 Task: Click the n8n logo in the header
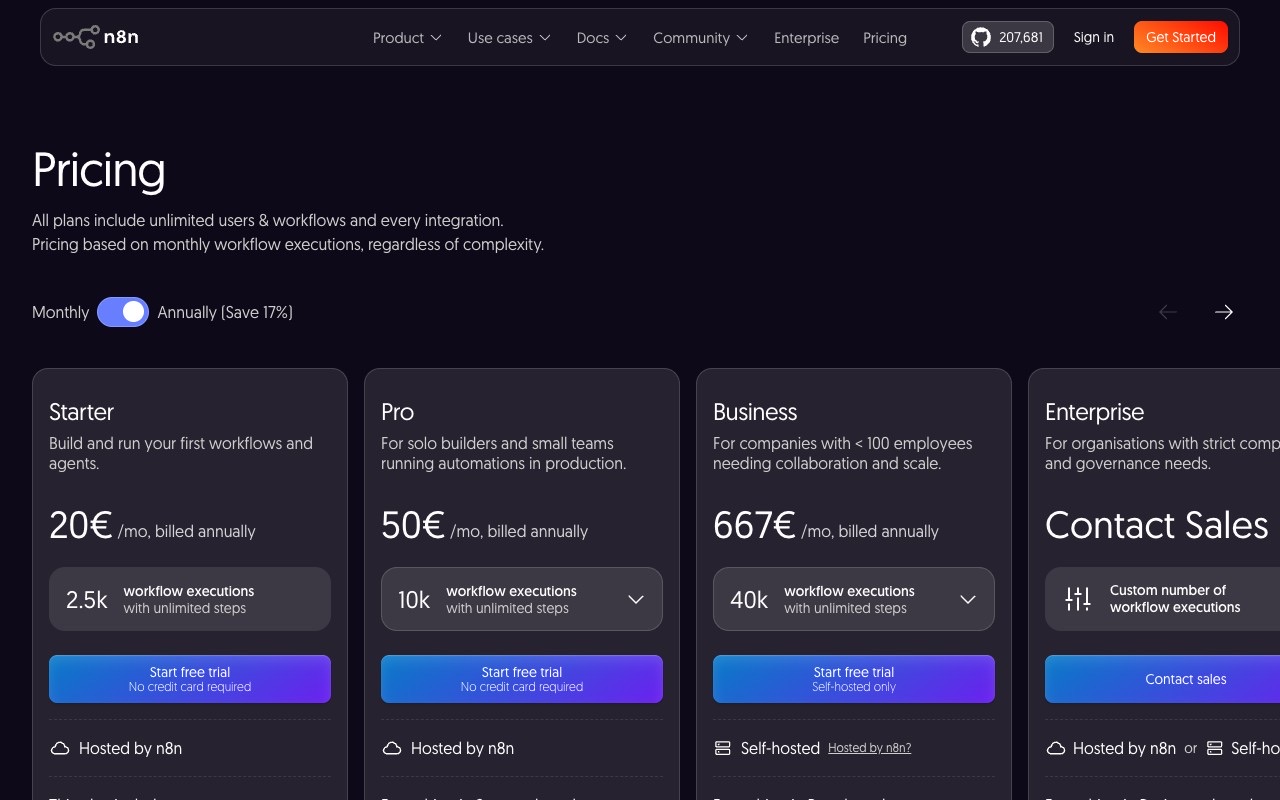pos(96,37)
